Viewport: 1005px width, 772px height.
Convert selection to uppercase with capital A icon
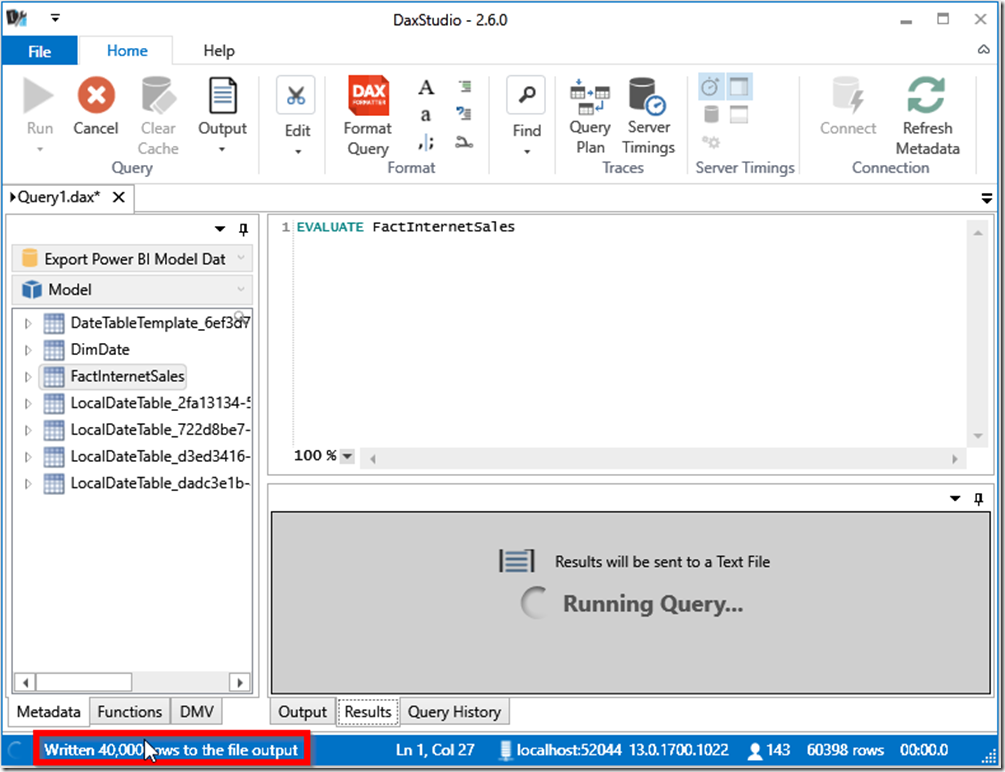426,87
